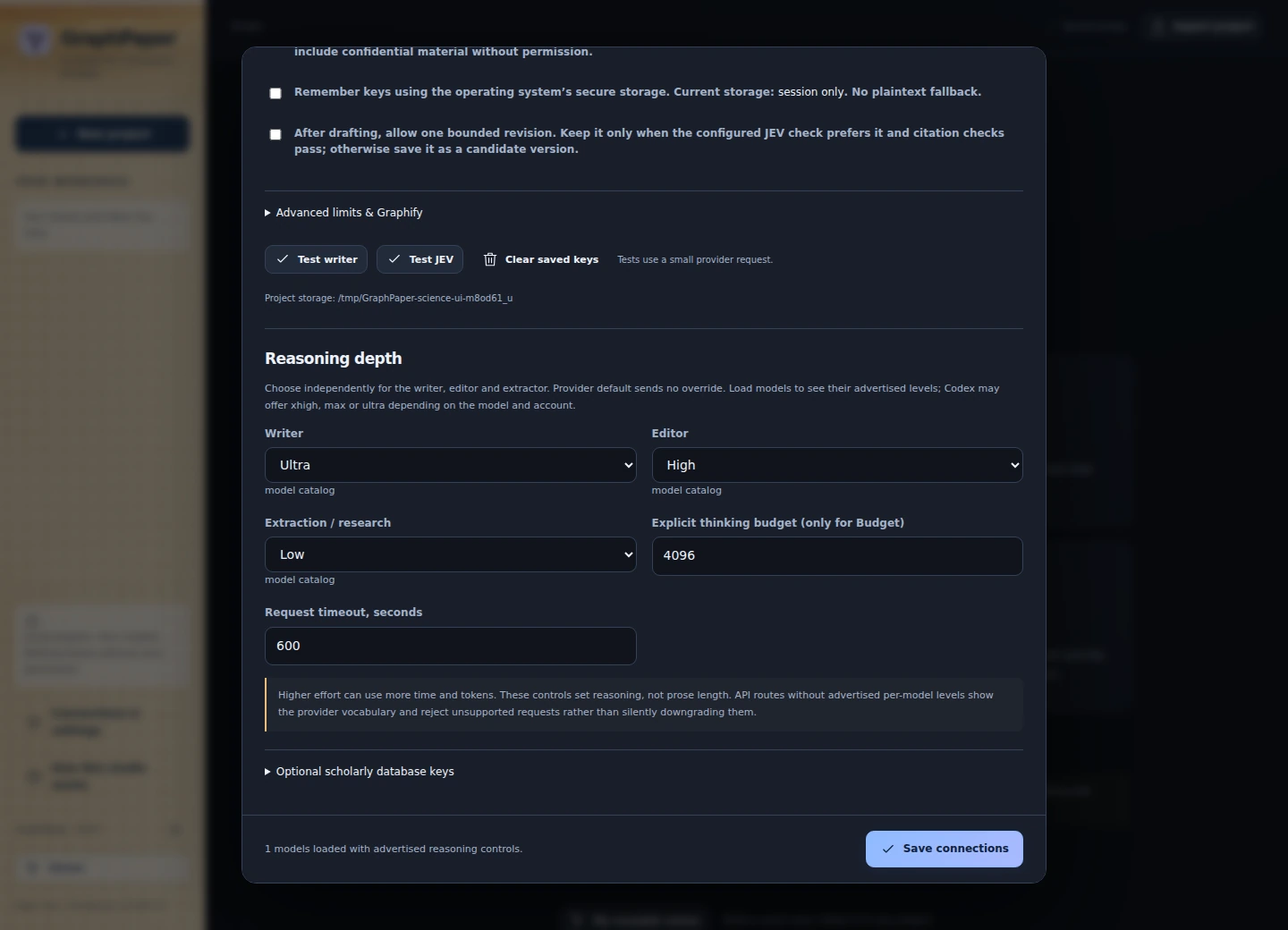Focus the Request timeout seconds field
This screenshot has height=930, width=1288.
pos(451,646)
